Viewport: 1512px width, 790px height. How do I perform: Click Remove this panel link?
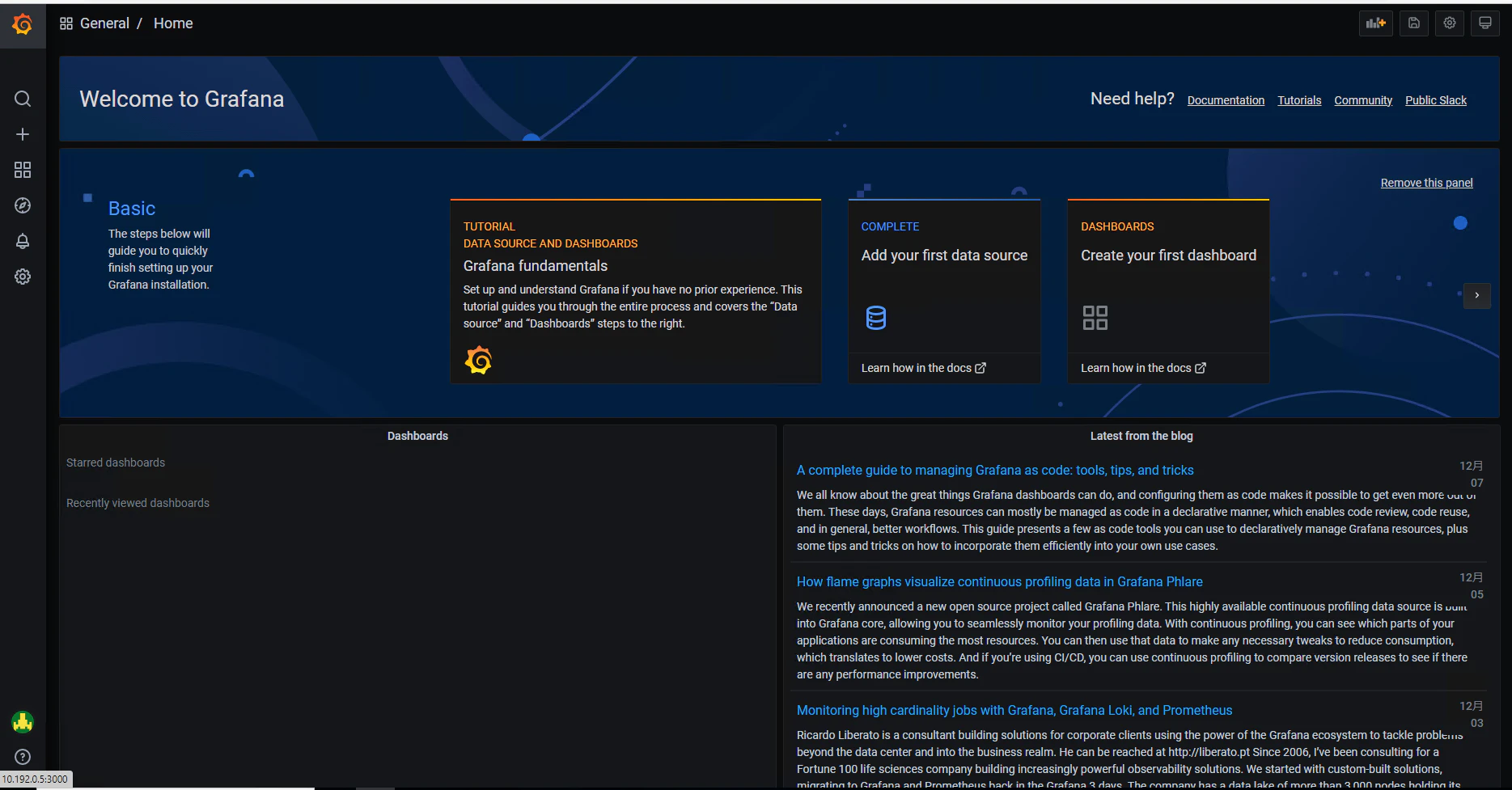[x=1426, y=183]
